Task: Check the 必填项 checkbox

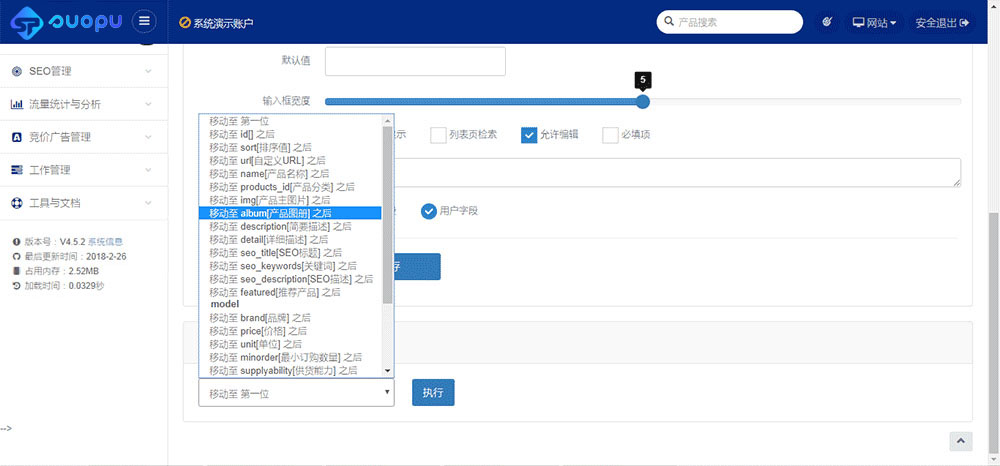Action: tap(610, 135)
